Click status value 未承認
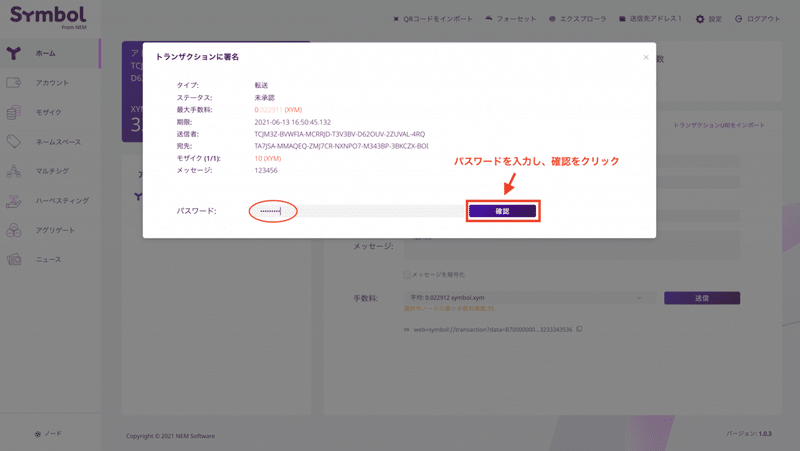The image size is (800, 451). 264,97
